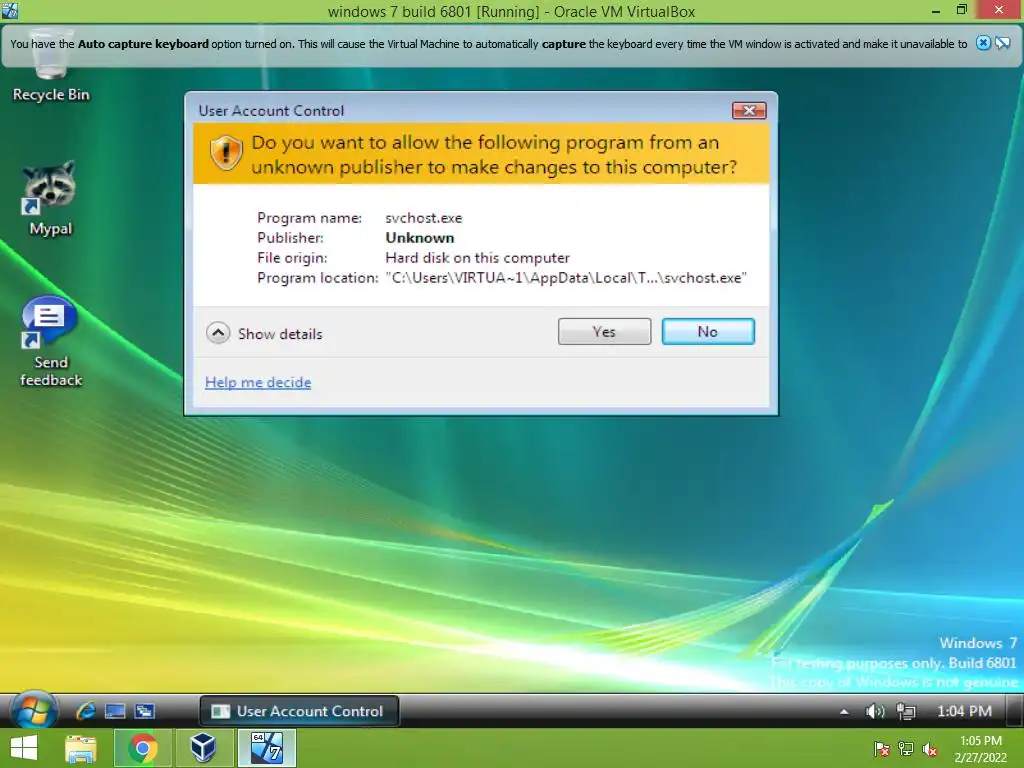Click Hard disk on this computer text
The image size is (1024, 768).
coord(477,258)
